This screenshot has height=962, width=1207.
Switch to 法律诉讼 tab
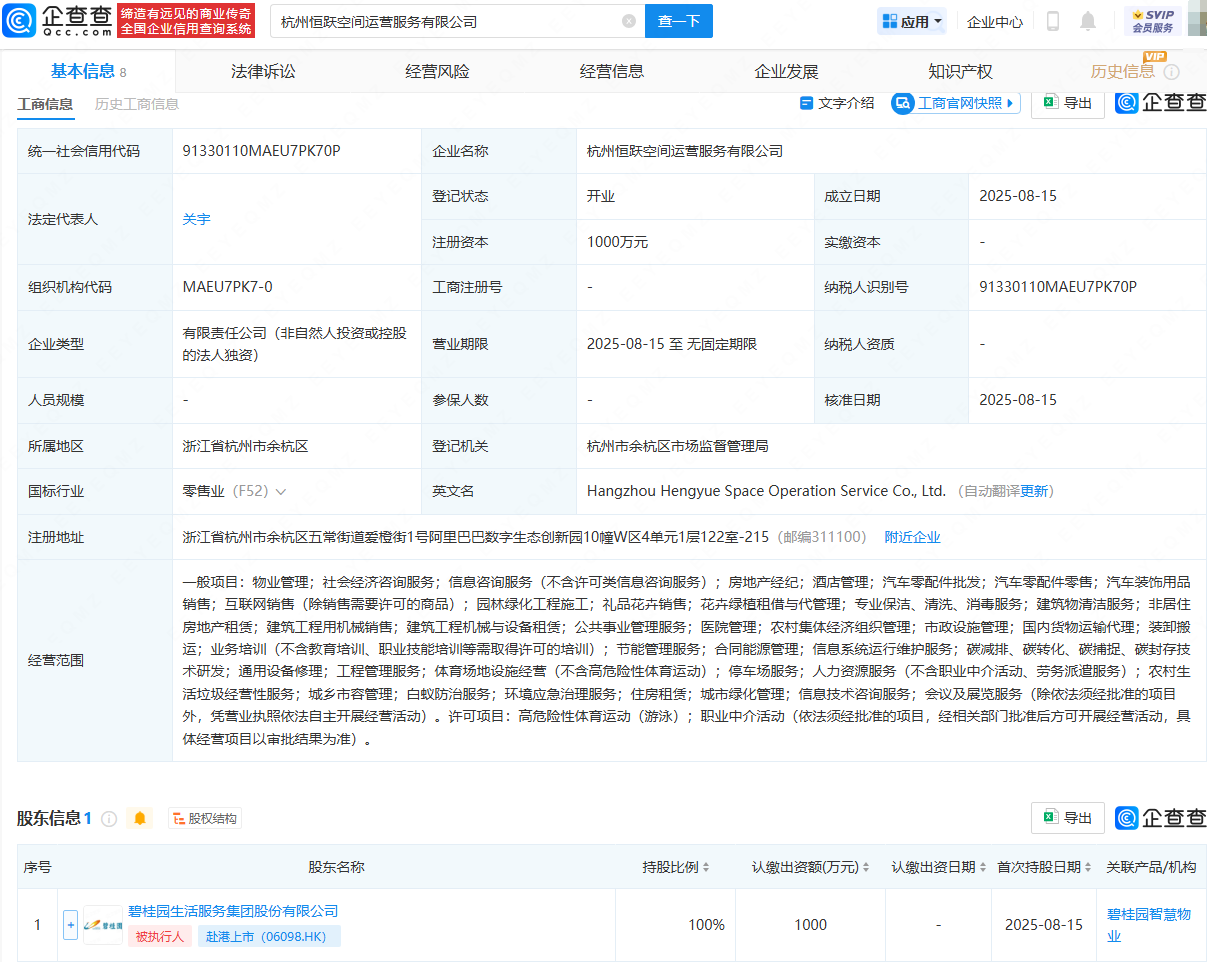point(263,71)
